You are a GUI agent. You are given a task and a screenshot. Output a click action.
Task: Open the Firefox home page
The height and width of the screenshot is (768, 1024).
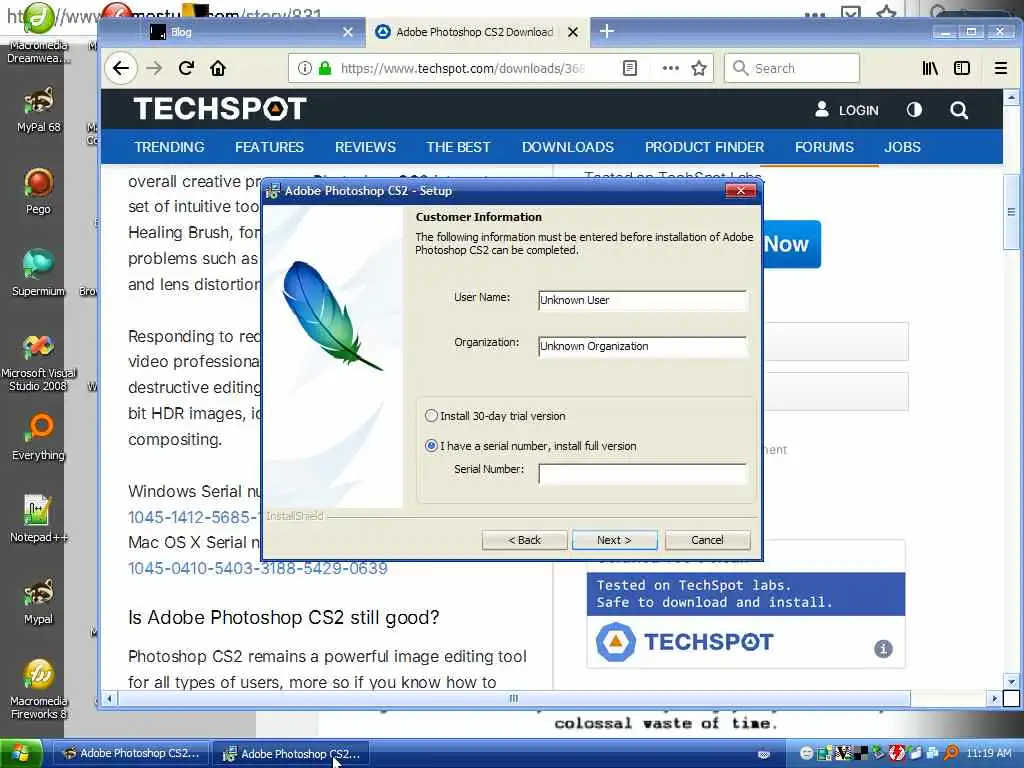coord(218,68)
